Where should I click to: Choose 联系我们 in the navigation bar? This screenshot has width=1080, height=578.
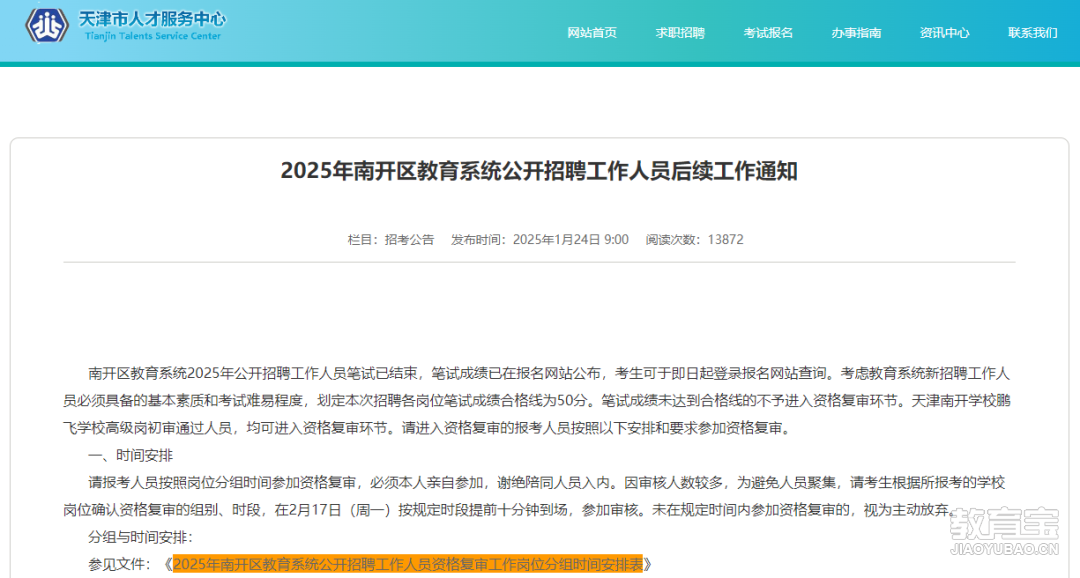tap(1032, 32)
